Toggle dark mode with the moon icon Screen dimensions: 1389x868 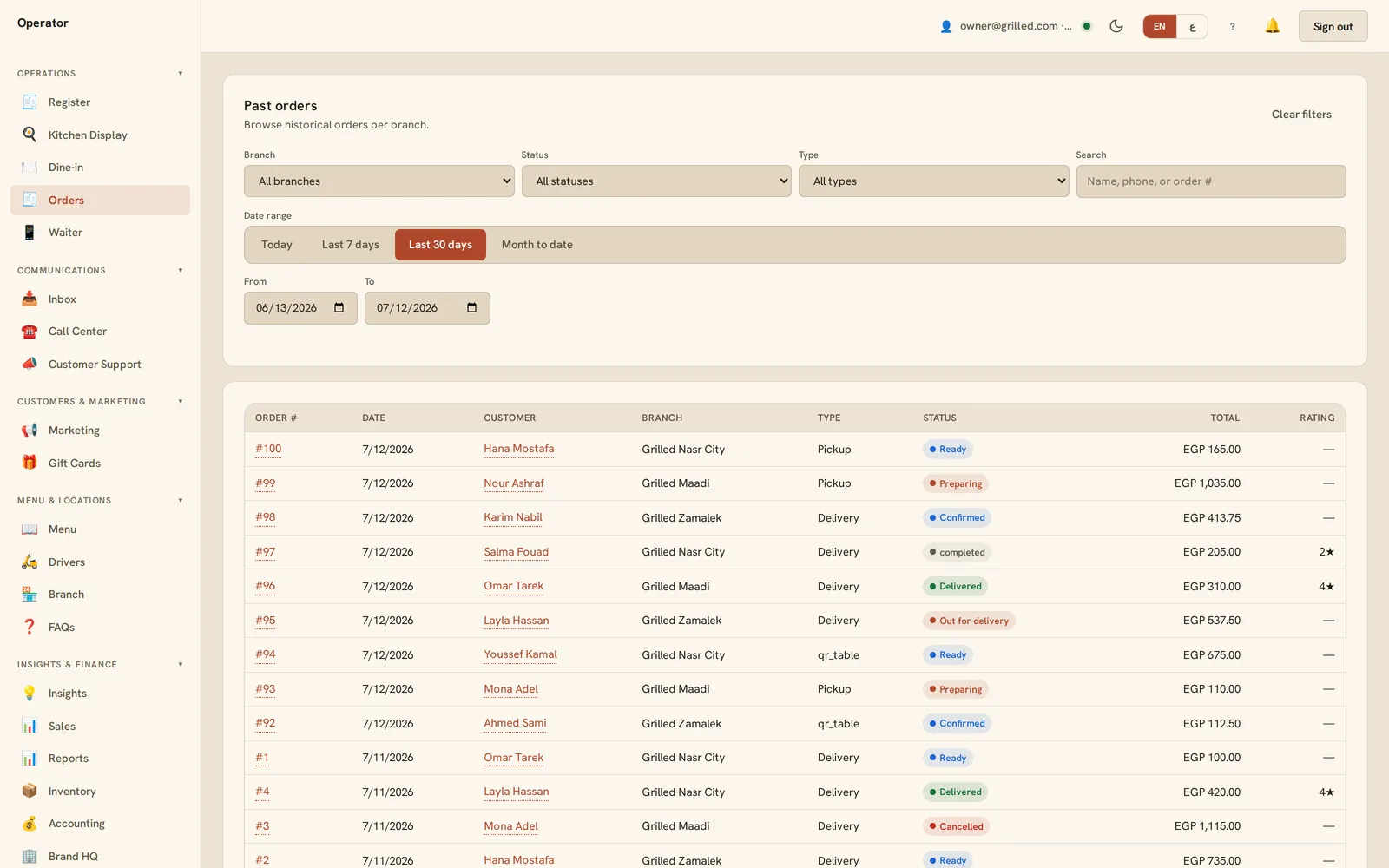[1116, 26]
